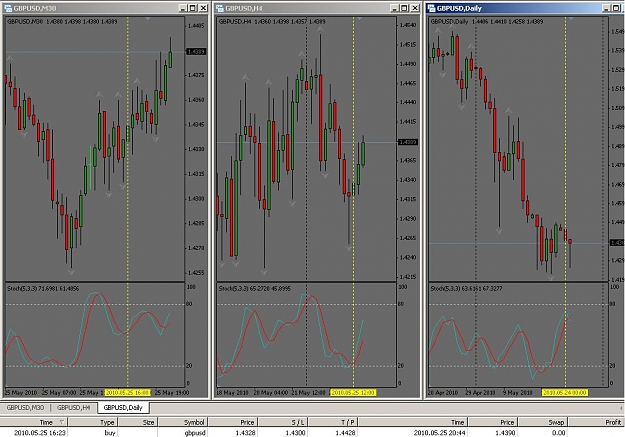Click the close time cell 2010.05.25 20:44

click(x=440, y=433)
